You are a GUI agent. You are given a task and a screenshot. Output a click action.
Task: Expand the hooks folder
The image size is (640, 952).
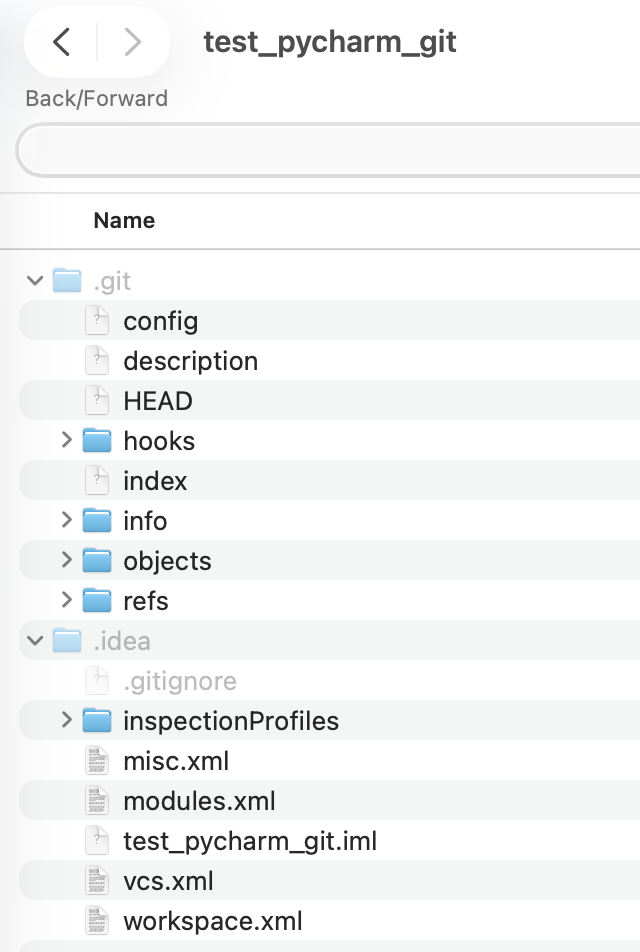tap(66, 441)
